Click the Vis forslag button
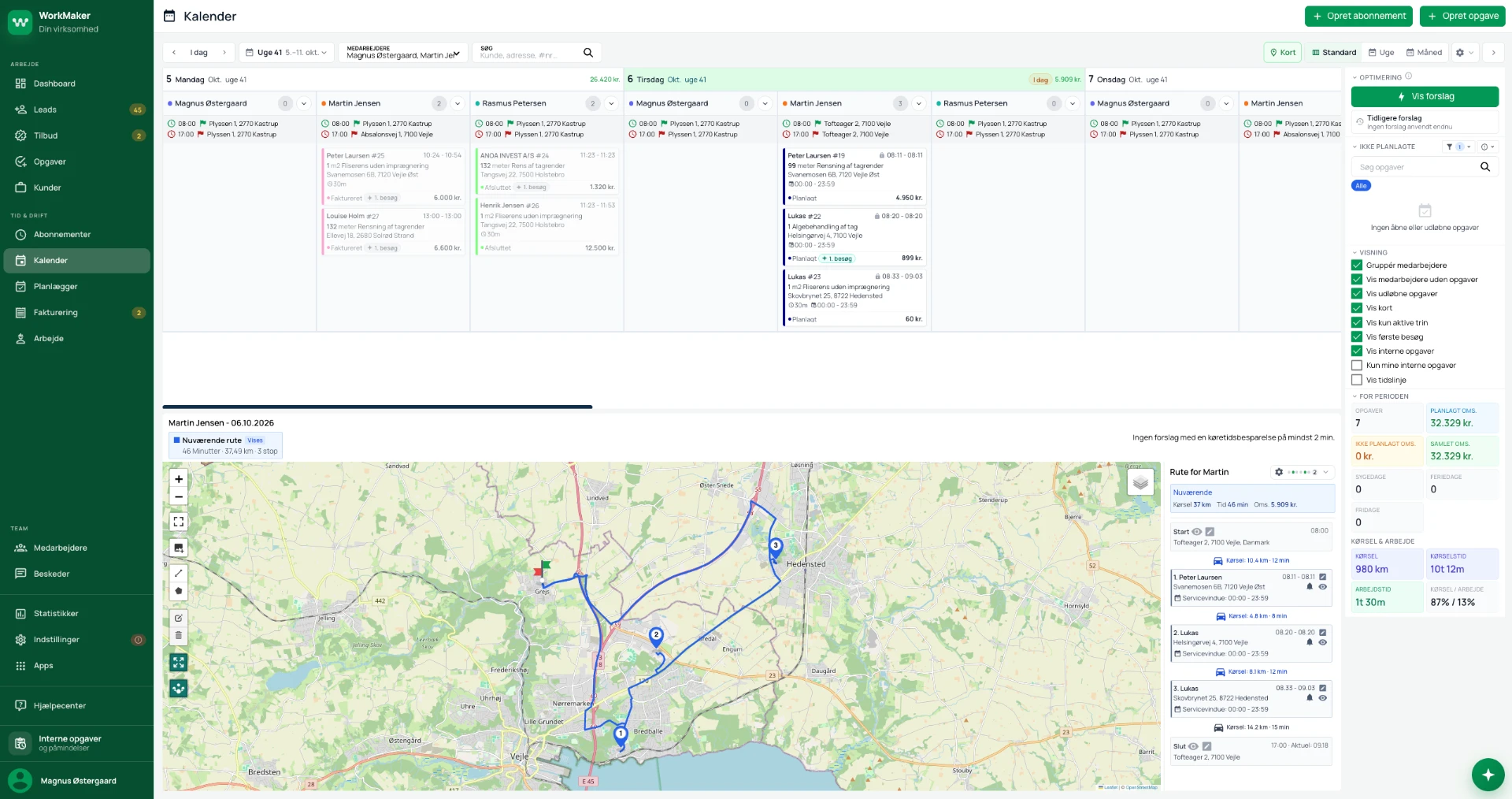The height and width of the screenshot is (799, 1512). [x=1425, y=97]
